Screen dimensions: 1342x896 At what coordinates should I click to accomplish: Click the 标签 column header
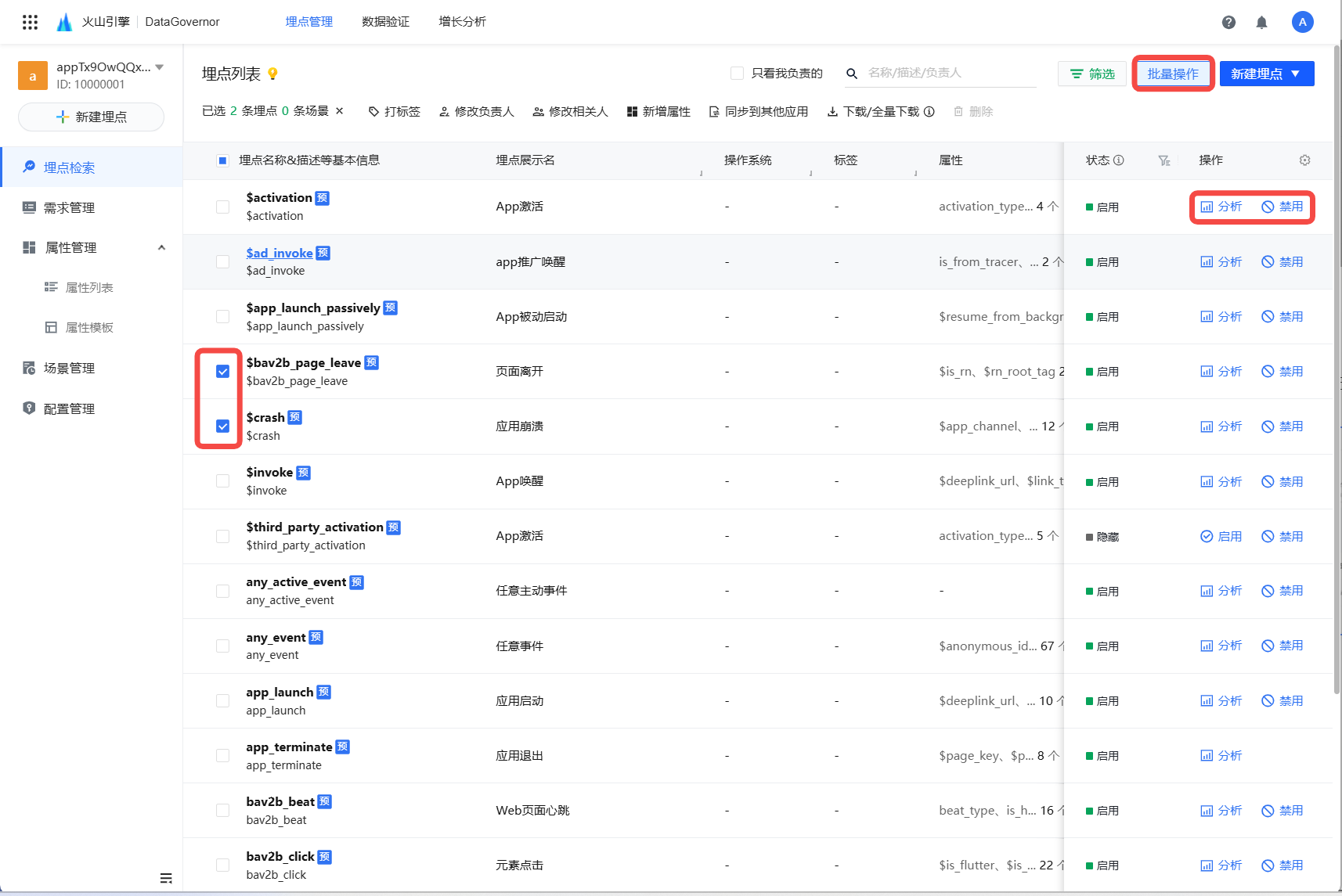pos(846,160)
